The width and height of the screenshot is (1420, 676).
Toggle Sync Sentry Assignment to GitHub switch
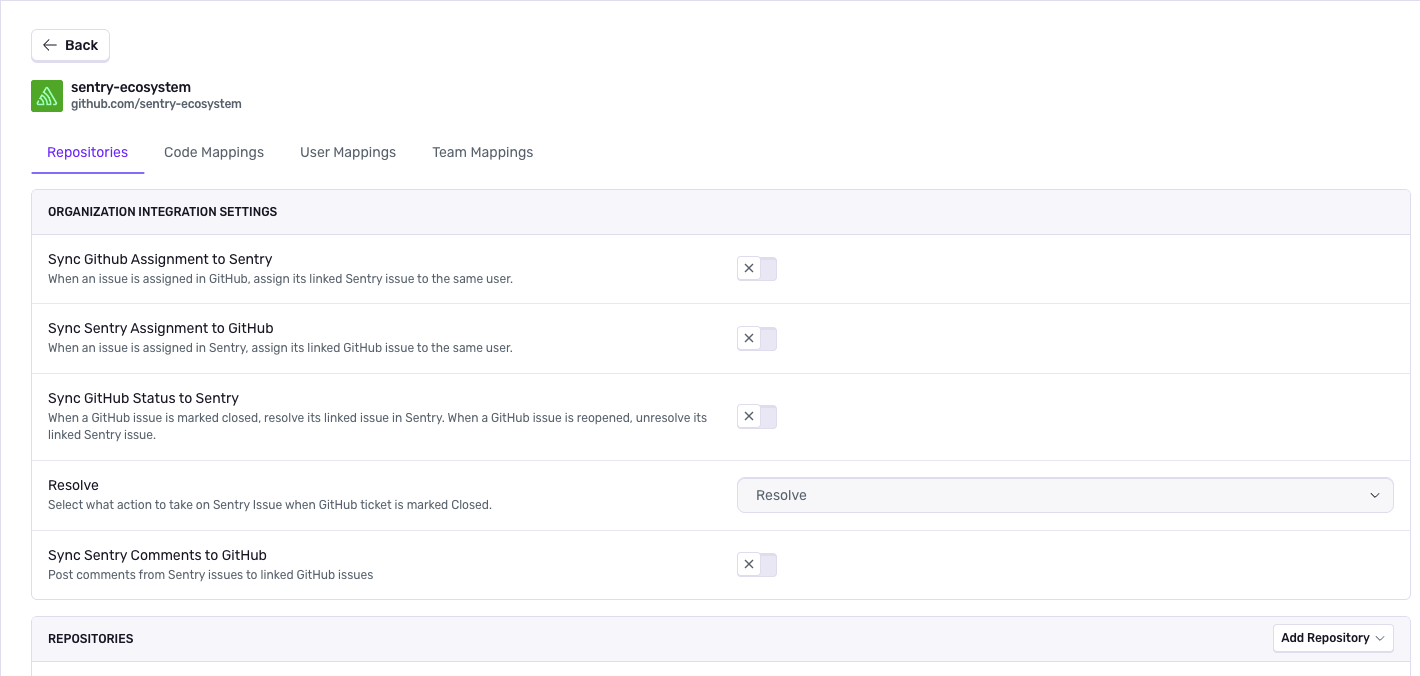pos(757,338)
